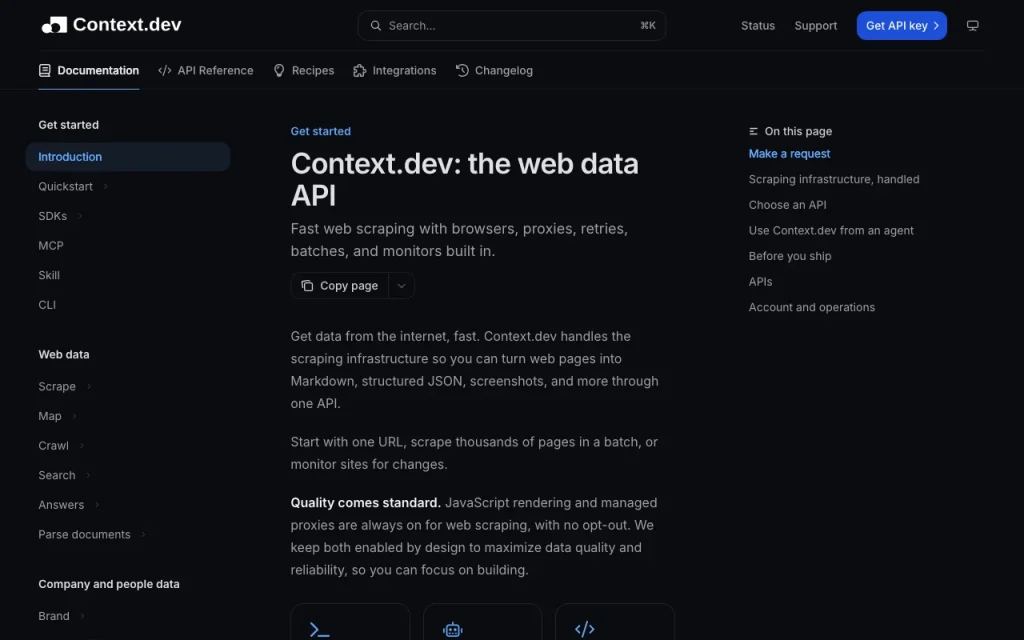Click the copy icon in Copy page

click(307, 285)
